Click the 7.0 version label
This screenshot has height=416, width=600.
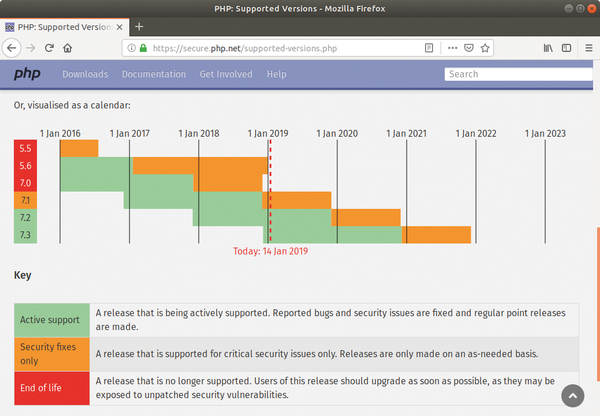(x=25, y=183)
